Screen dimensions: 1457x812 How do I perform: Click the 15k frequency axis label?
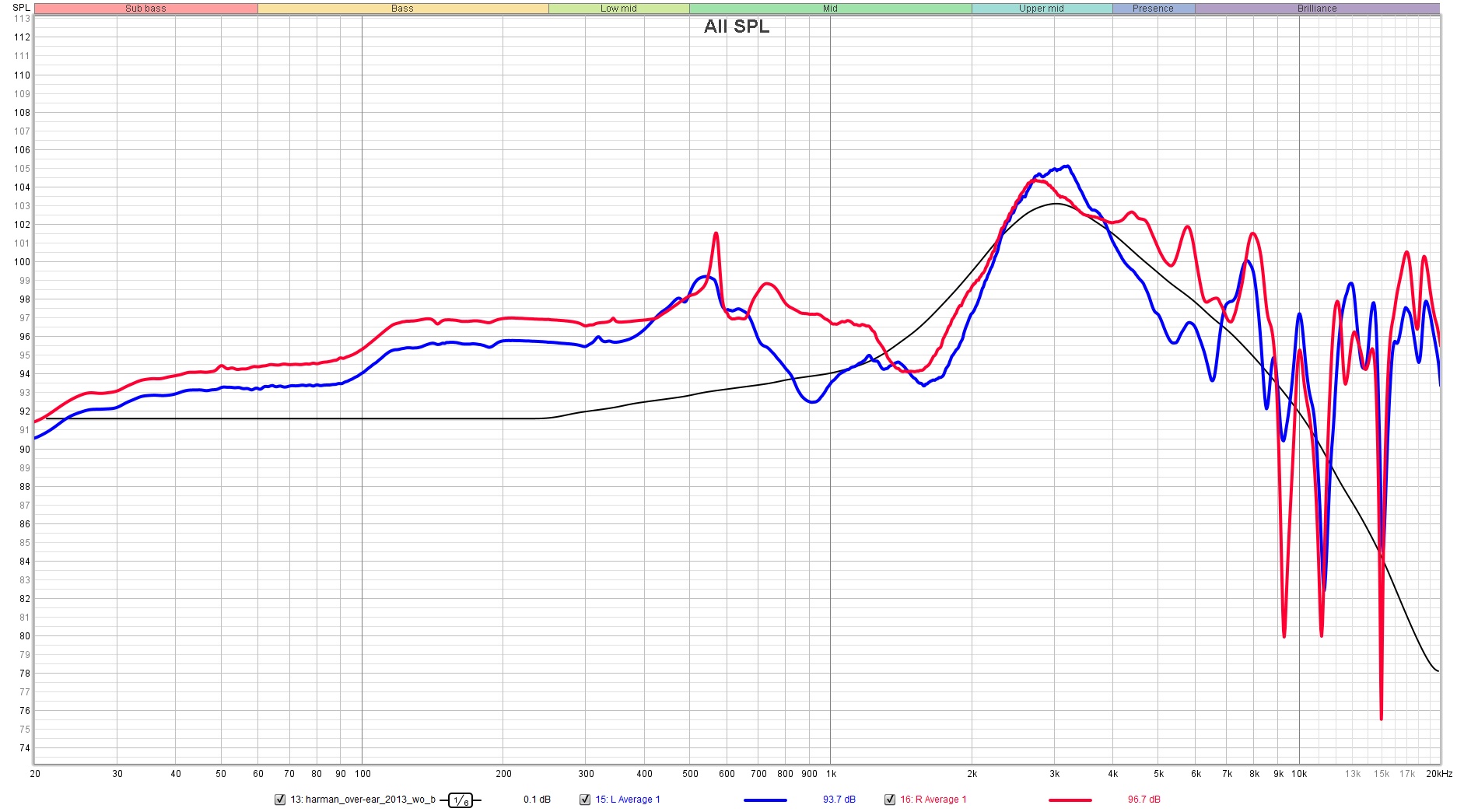click(1382, 774)
